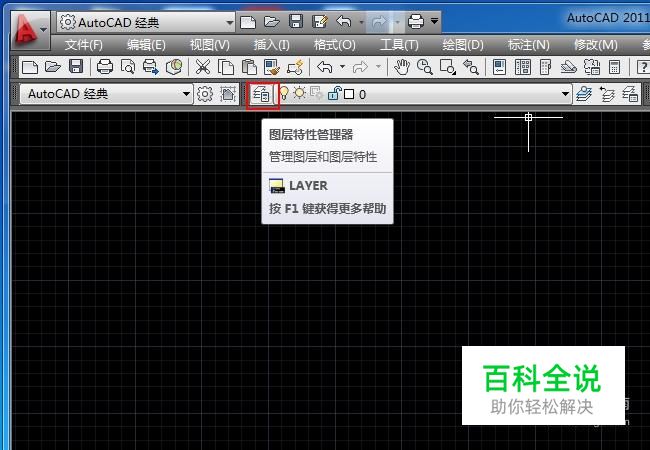Activate the Zoom Window tool
Screen dimensions: 650x450
448,67
